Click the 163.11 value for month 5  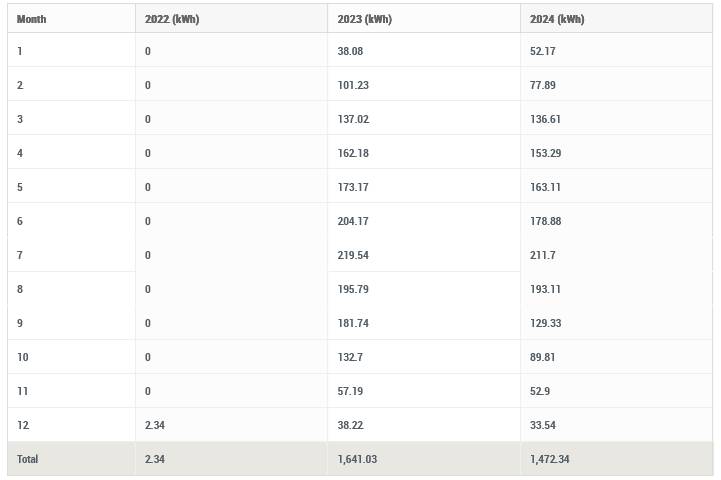[545, 187]
